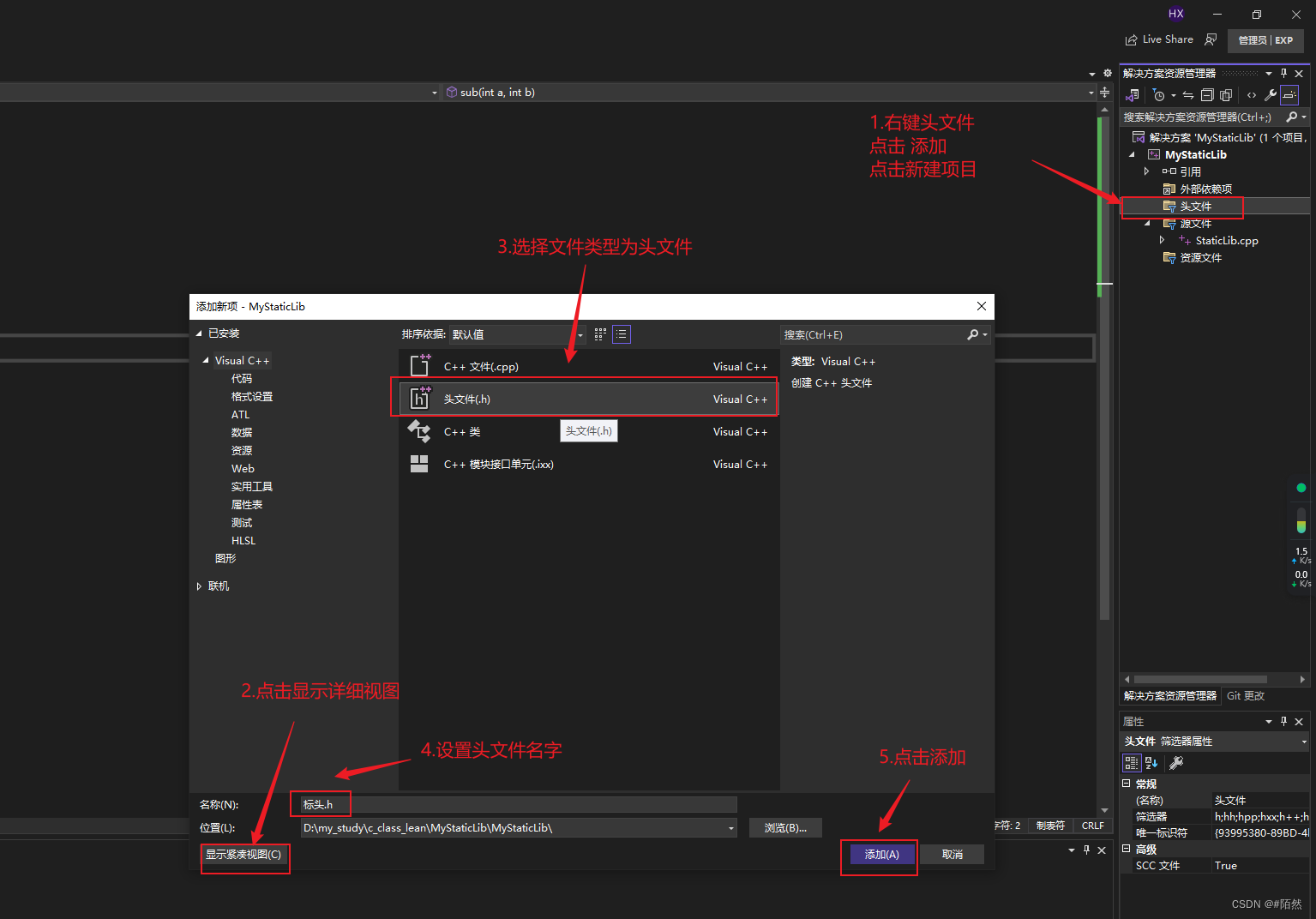Open 头文件 筛选器属性 object dropdown

pos(1304,742)
